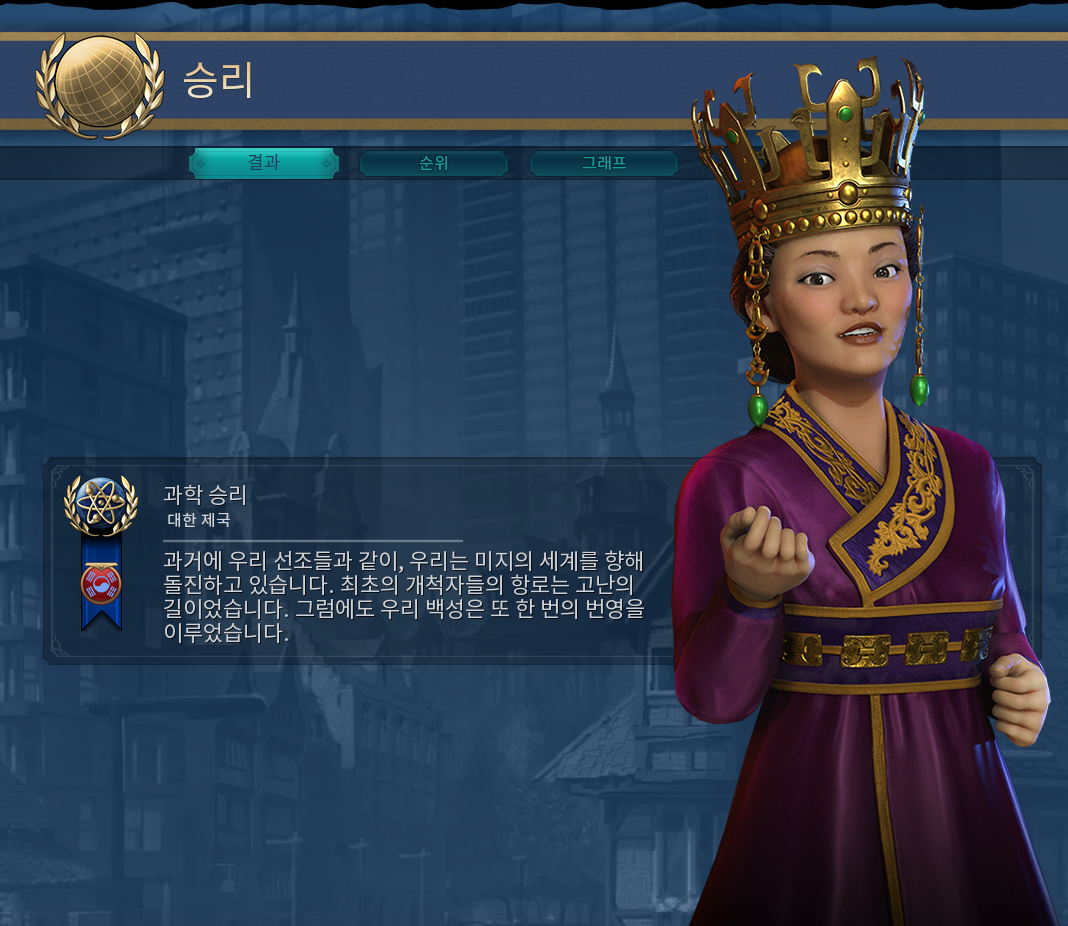Screen dimensions: 1068x926
Task: Click the leader's raised fist
Action: click(x=766, y=552)
